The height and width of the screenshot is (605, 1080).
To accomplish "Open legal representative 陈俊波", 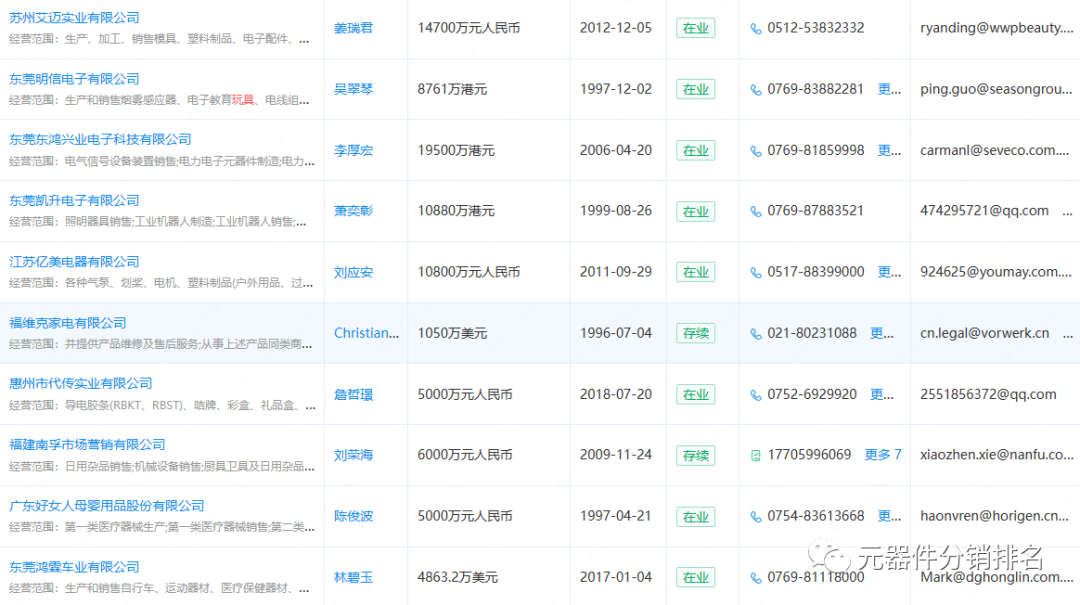I will (x=353, y=516).
